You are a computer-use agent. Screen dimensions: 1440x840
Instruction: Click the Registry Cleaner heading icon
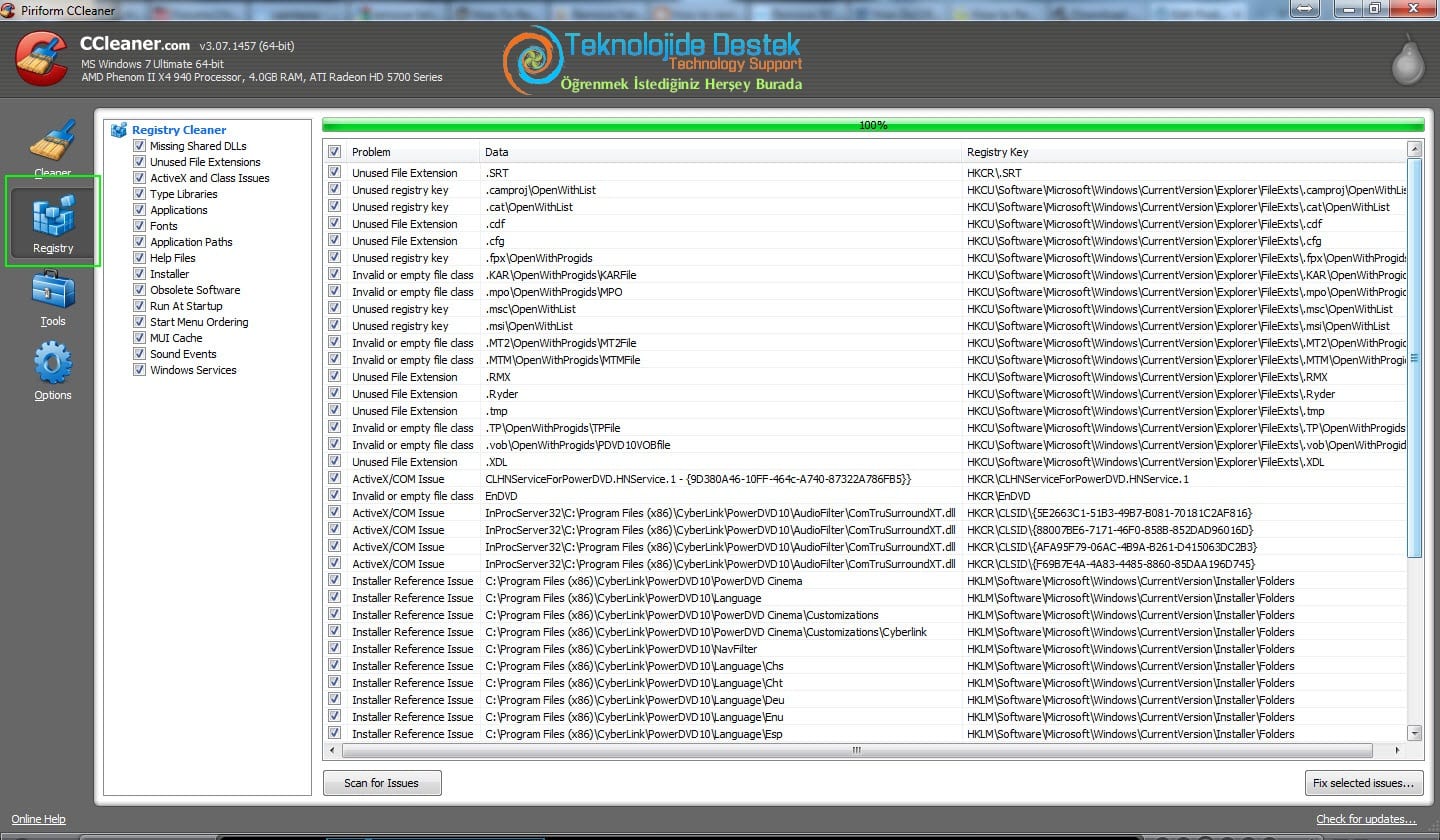119,130
